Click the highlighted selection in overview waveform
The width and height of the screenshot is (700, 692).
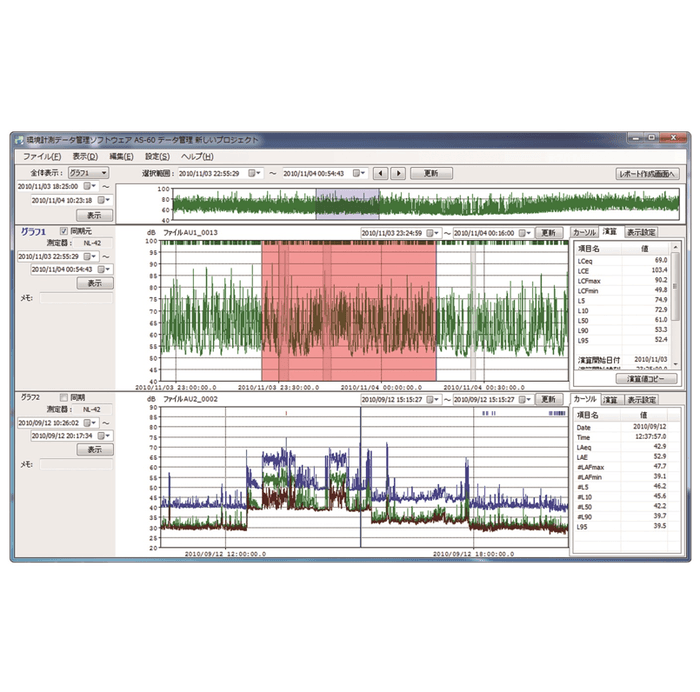point(347,204)
